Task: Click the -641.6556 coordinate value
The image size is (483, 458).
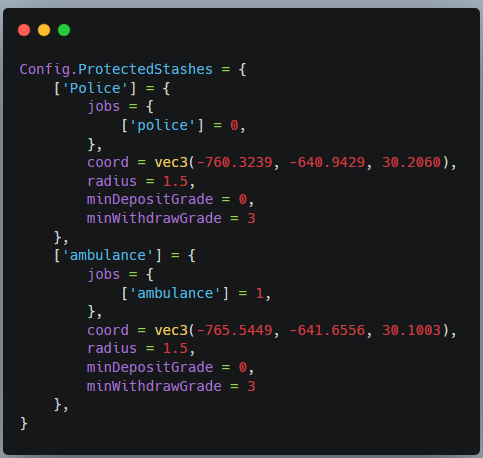Action: [327, 330]
